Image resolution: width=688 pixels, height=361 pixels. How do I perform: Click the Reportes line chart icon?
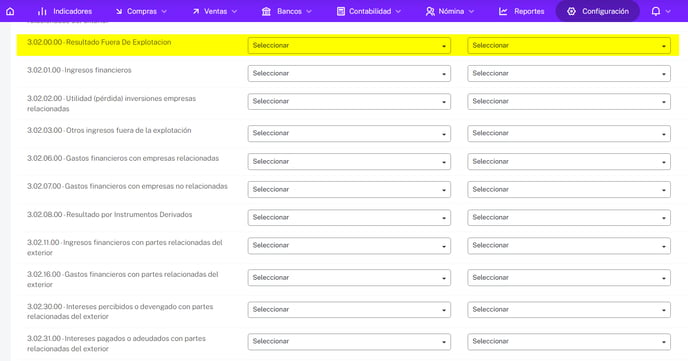pos(503,11)
